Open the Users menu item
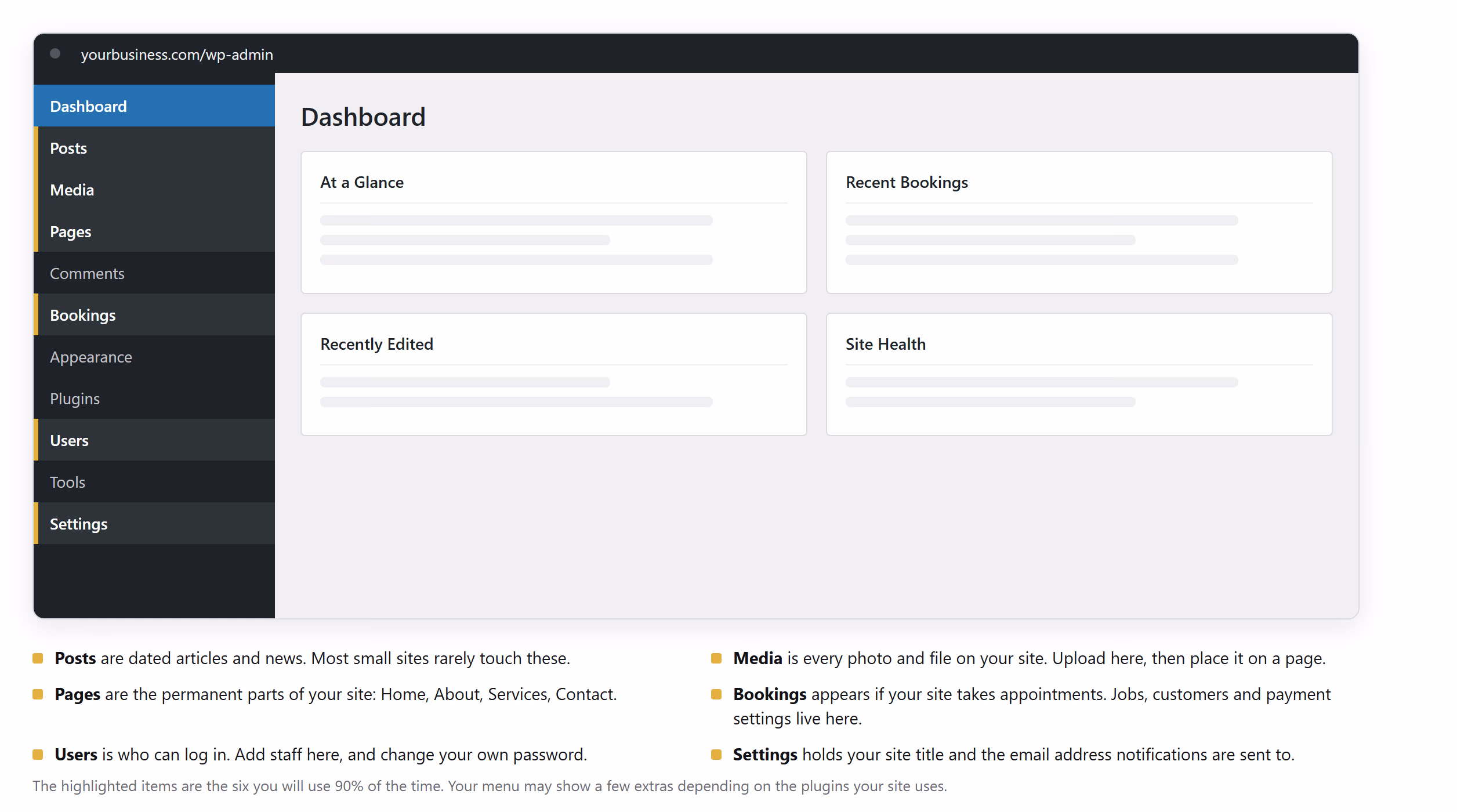The height and width of the screenshot is (812, 1457). 154,440
